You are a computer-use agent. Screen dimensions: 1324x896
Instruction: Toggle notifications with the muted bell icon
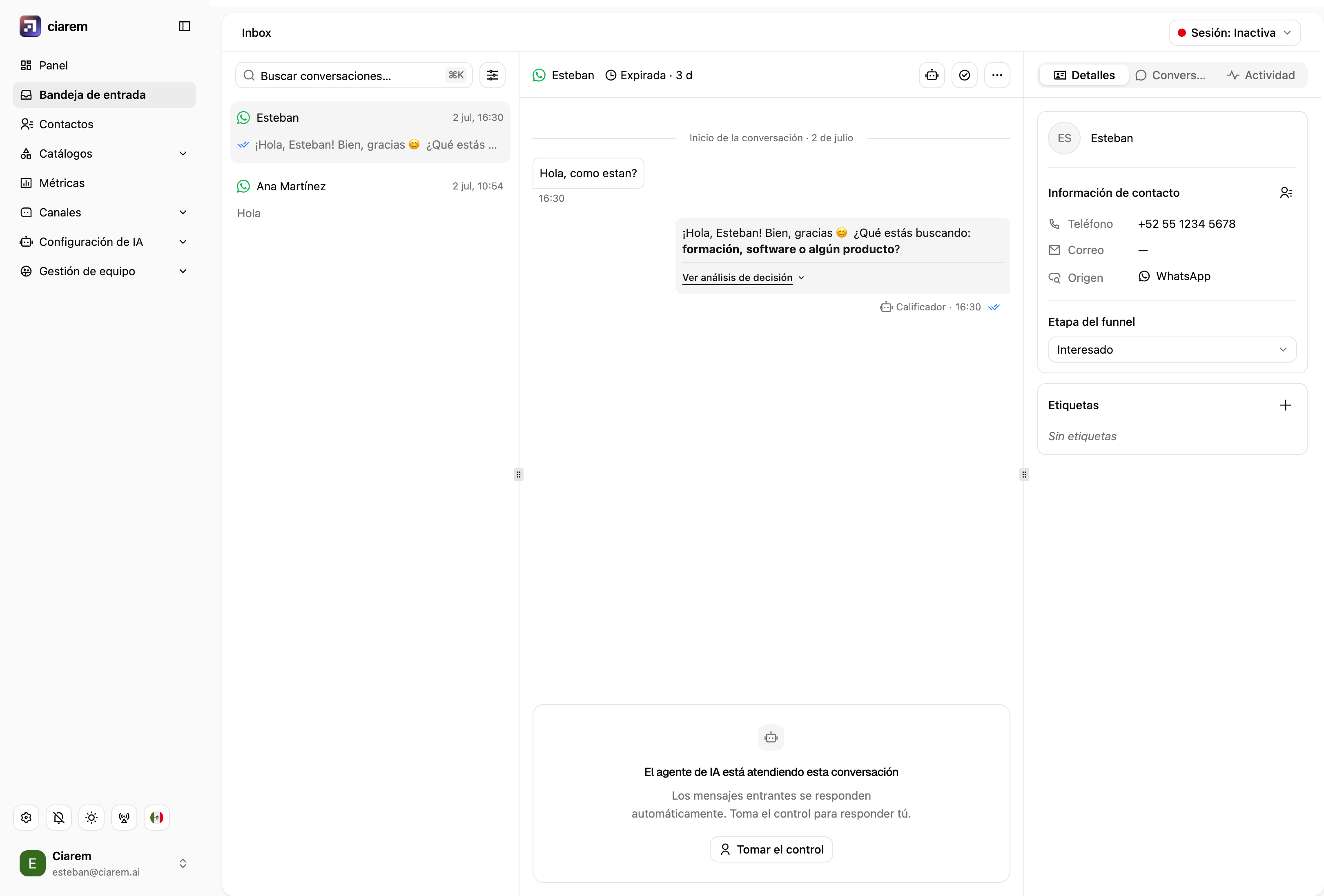point(59,818)
